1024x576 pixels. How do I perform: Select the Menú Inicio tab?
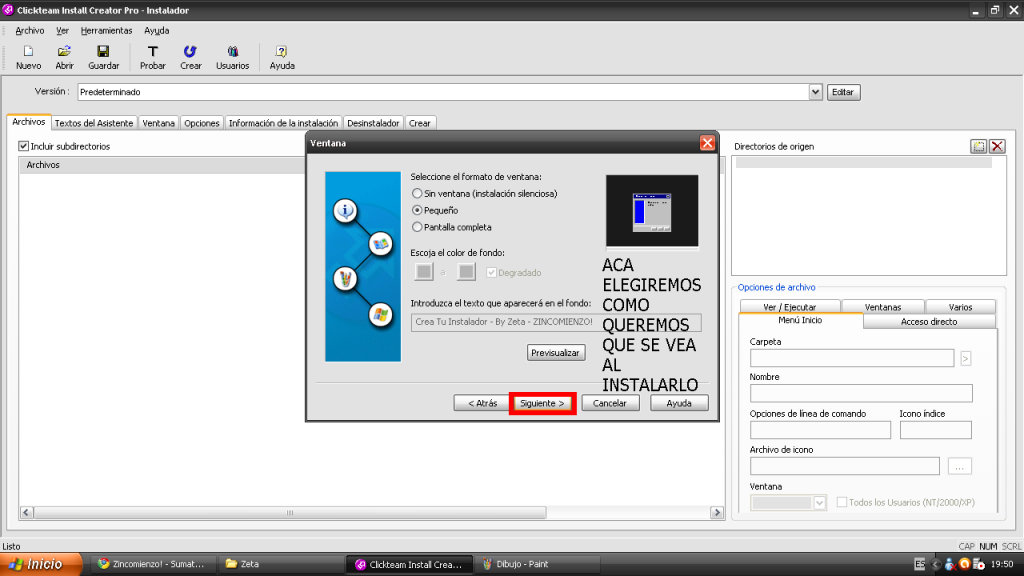coord(801,321)
